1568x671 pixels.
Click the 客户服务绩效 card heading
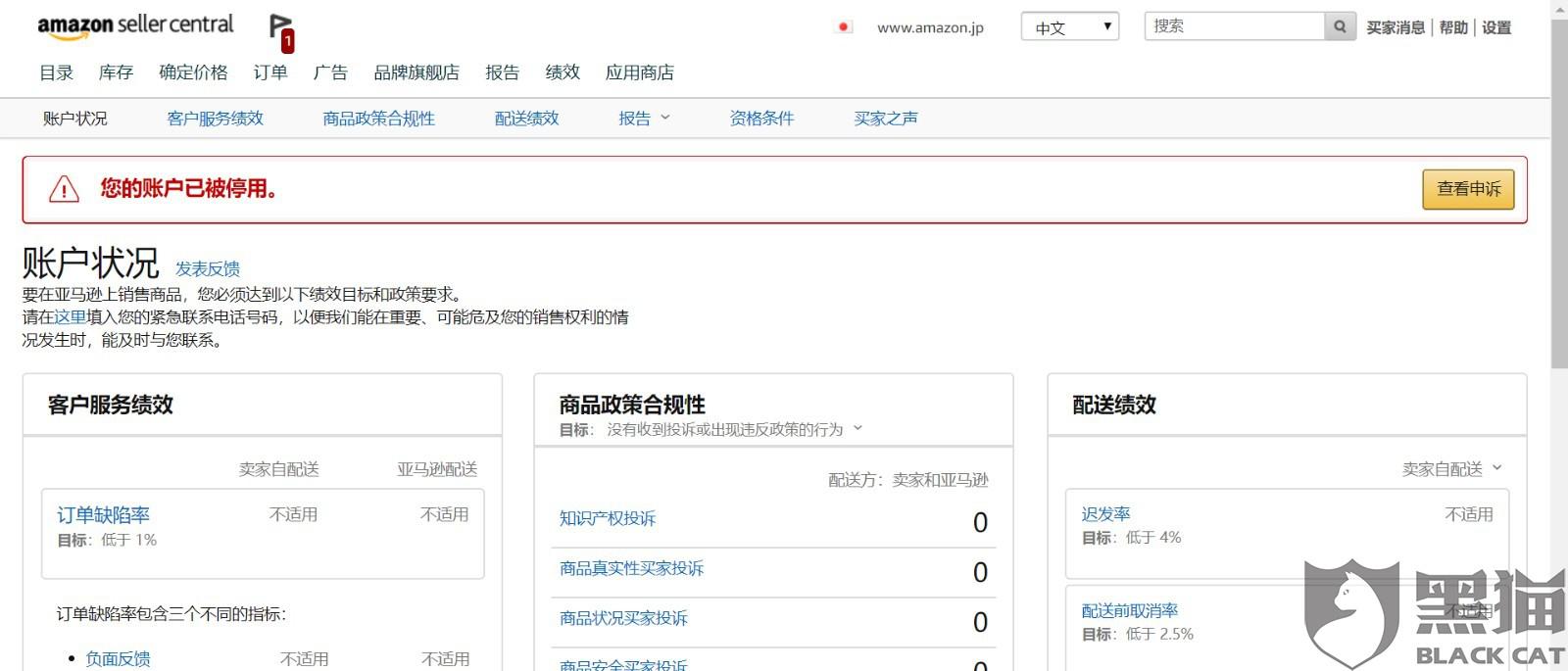coord(111,405)
